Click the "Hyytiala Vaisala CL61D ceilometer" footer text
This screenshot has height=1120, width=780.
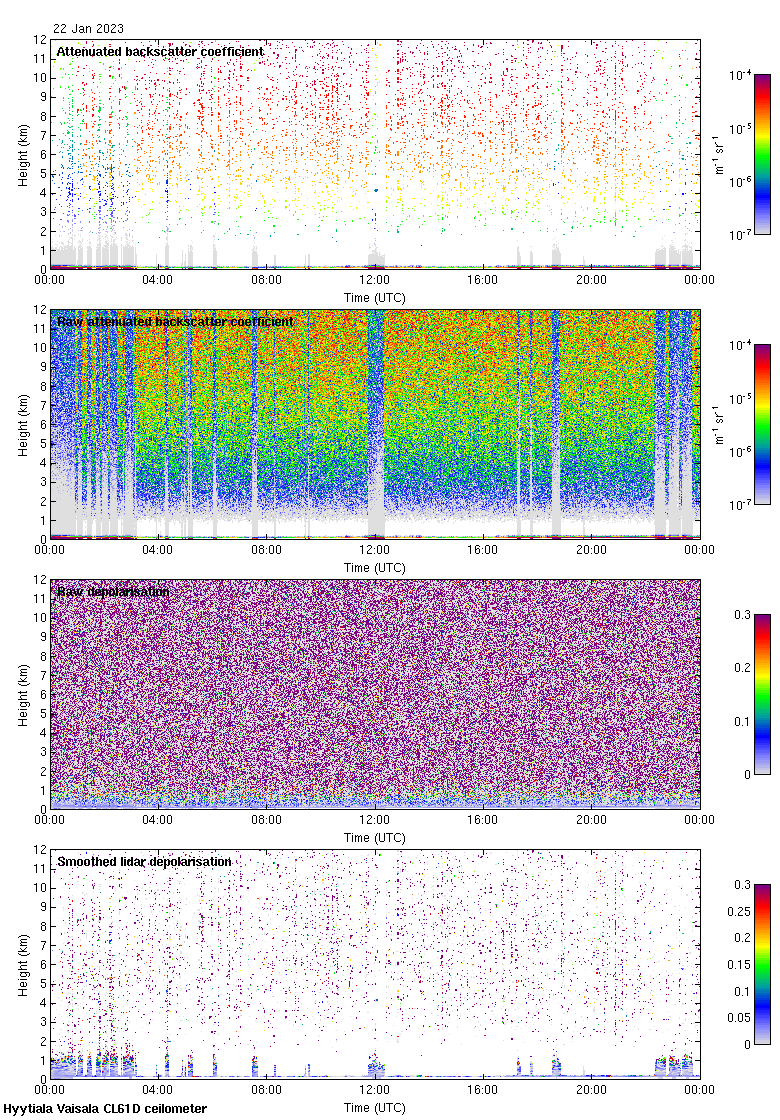pos(105,1109)
